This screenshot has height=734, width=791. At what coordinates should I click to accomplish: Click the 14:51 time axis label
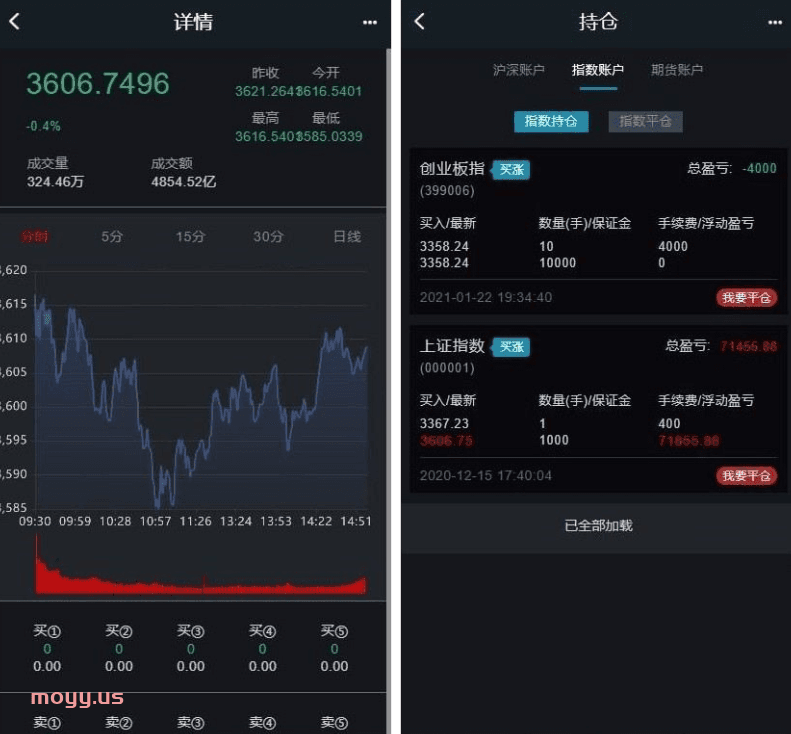pos(356,521)
